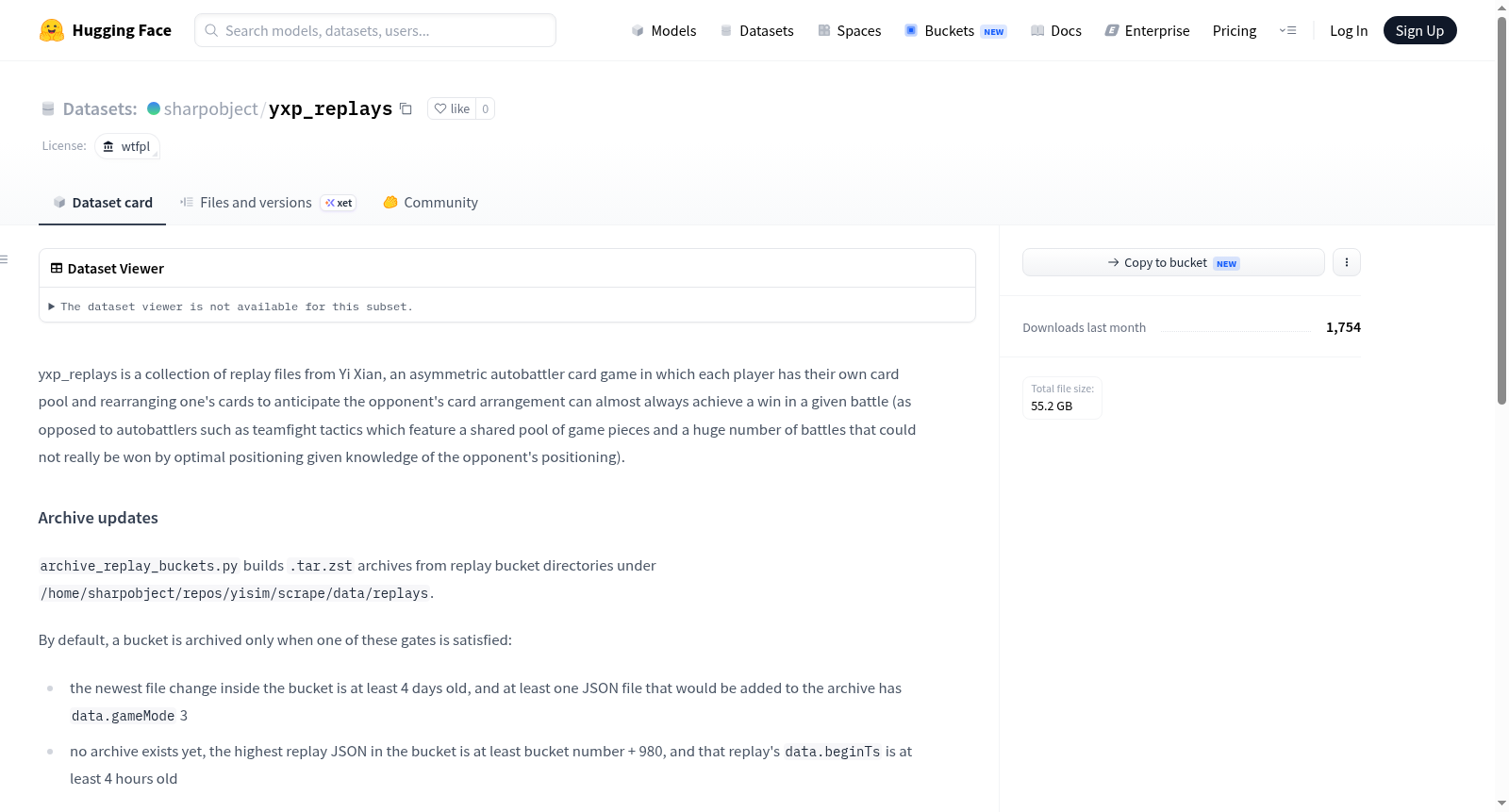This screenshot has width=1509, height=812.
Task: Click the xet badge
Action: point(339,203)
